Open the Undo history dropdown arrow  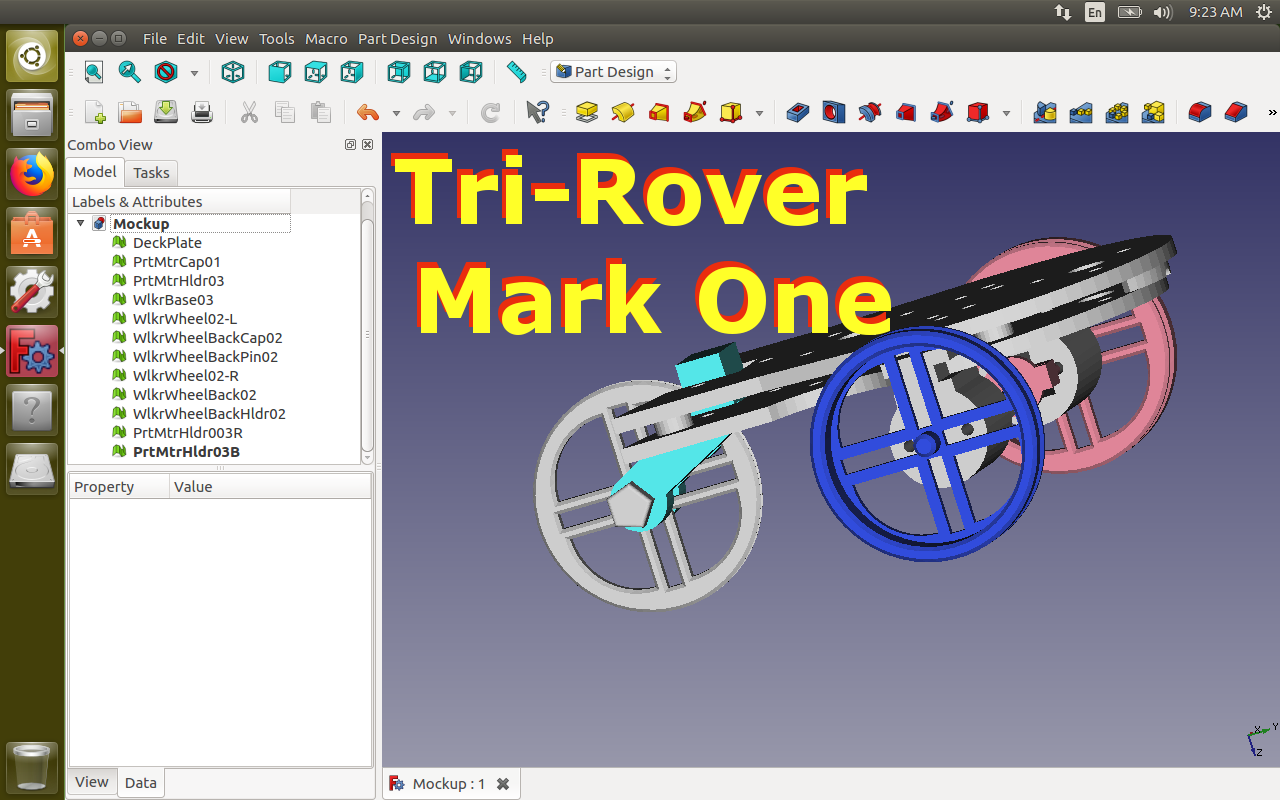396,113
